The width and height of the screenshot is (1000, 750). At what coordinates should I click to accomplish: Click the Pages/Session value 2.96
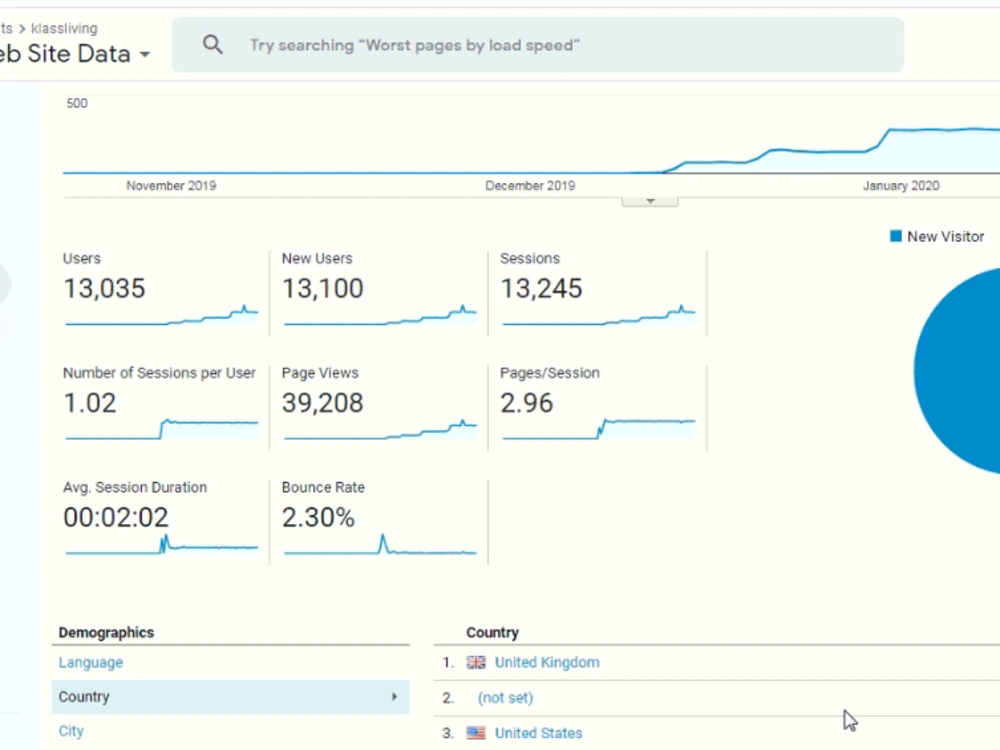(526, 402)
